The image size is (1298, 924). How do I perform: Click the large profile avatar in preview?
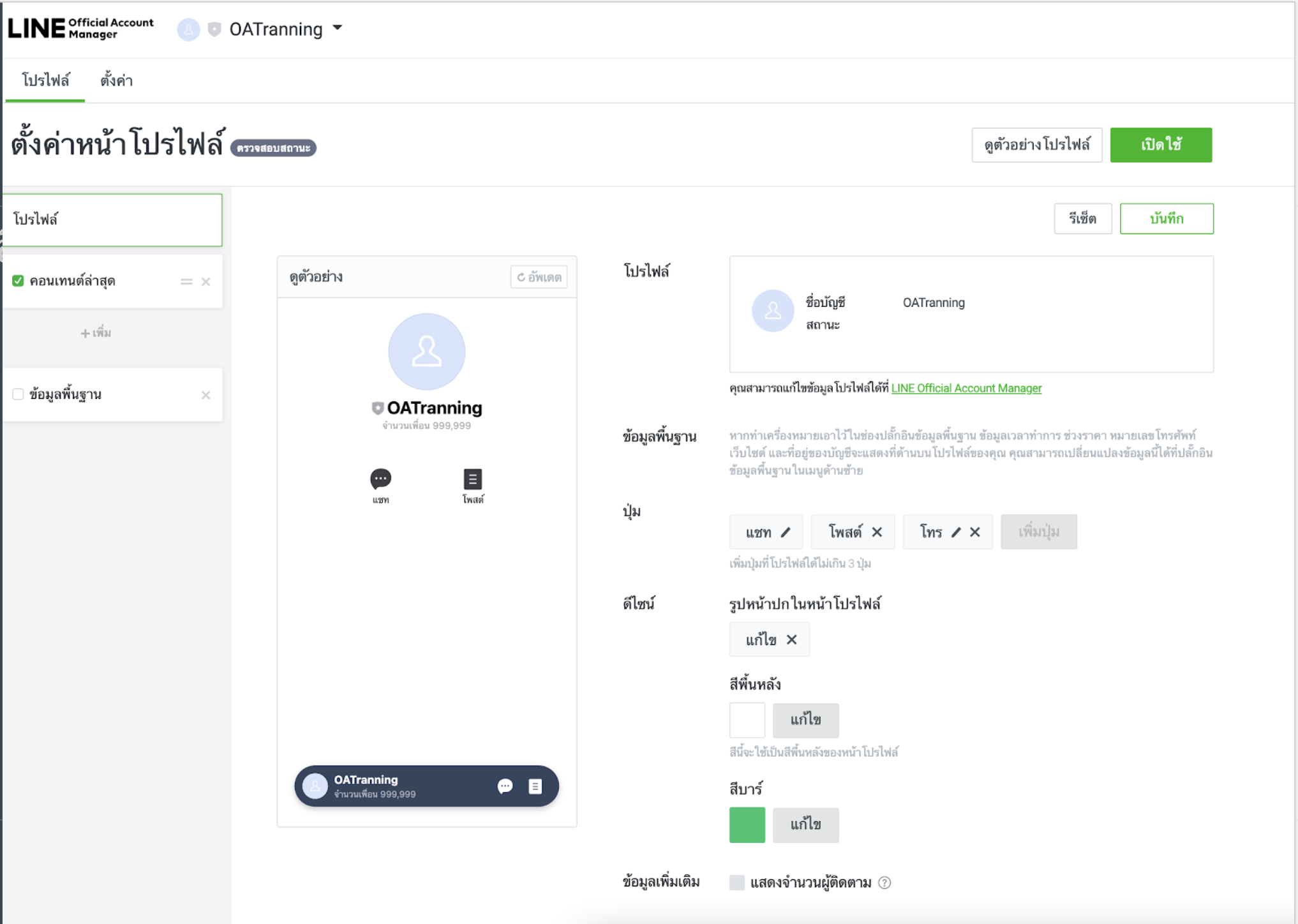pyautogui.click(x=426, y=352)
